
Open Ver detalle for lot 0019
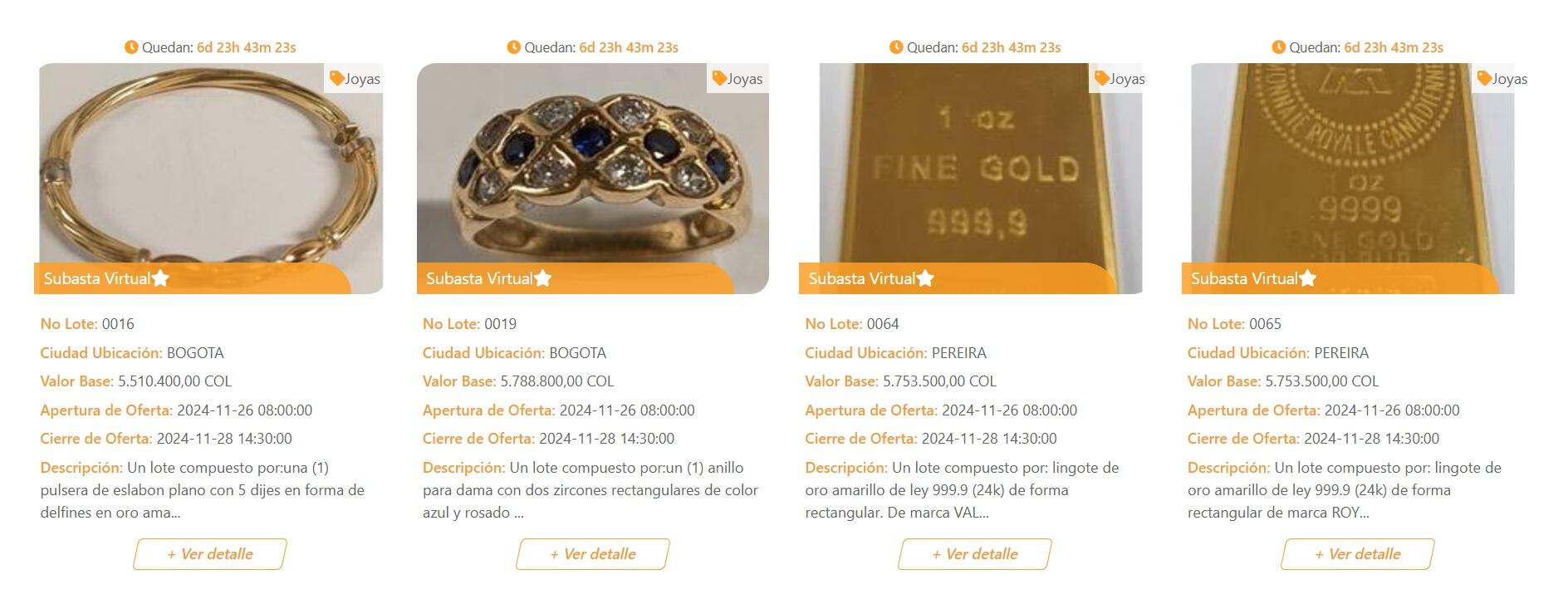click(x=592, y=554)
